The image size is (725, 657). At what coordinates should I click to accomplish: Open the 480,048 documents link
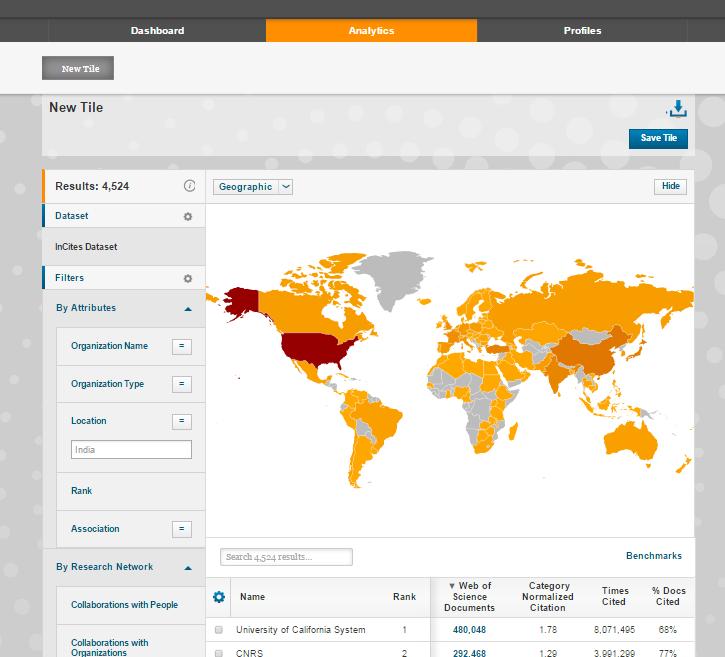click(x=469, y=630)
